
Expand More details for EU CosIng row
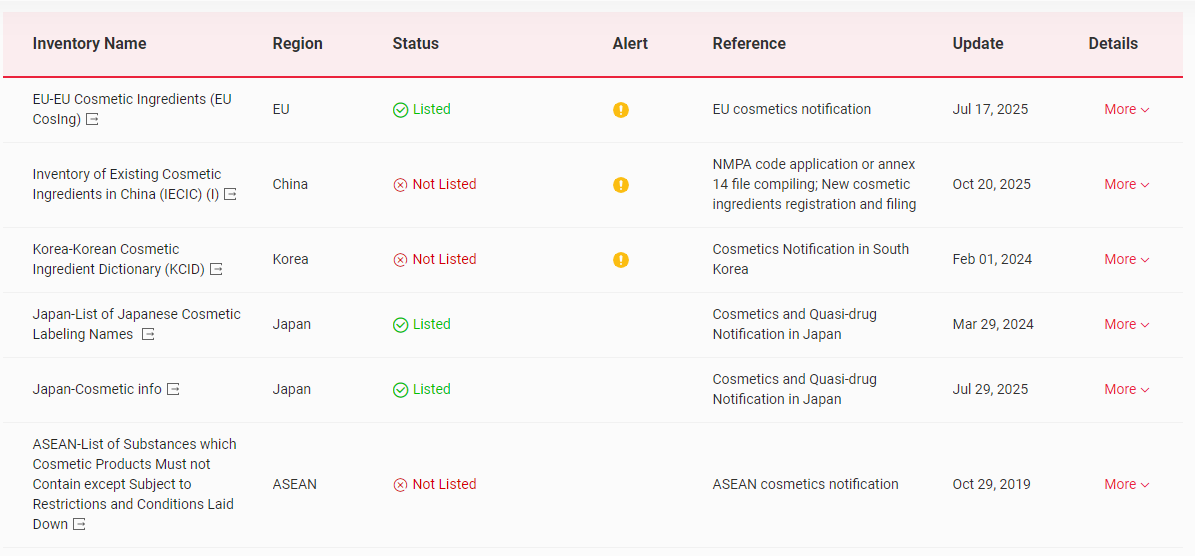pyautogui.click(x=1126, y=110)
